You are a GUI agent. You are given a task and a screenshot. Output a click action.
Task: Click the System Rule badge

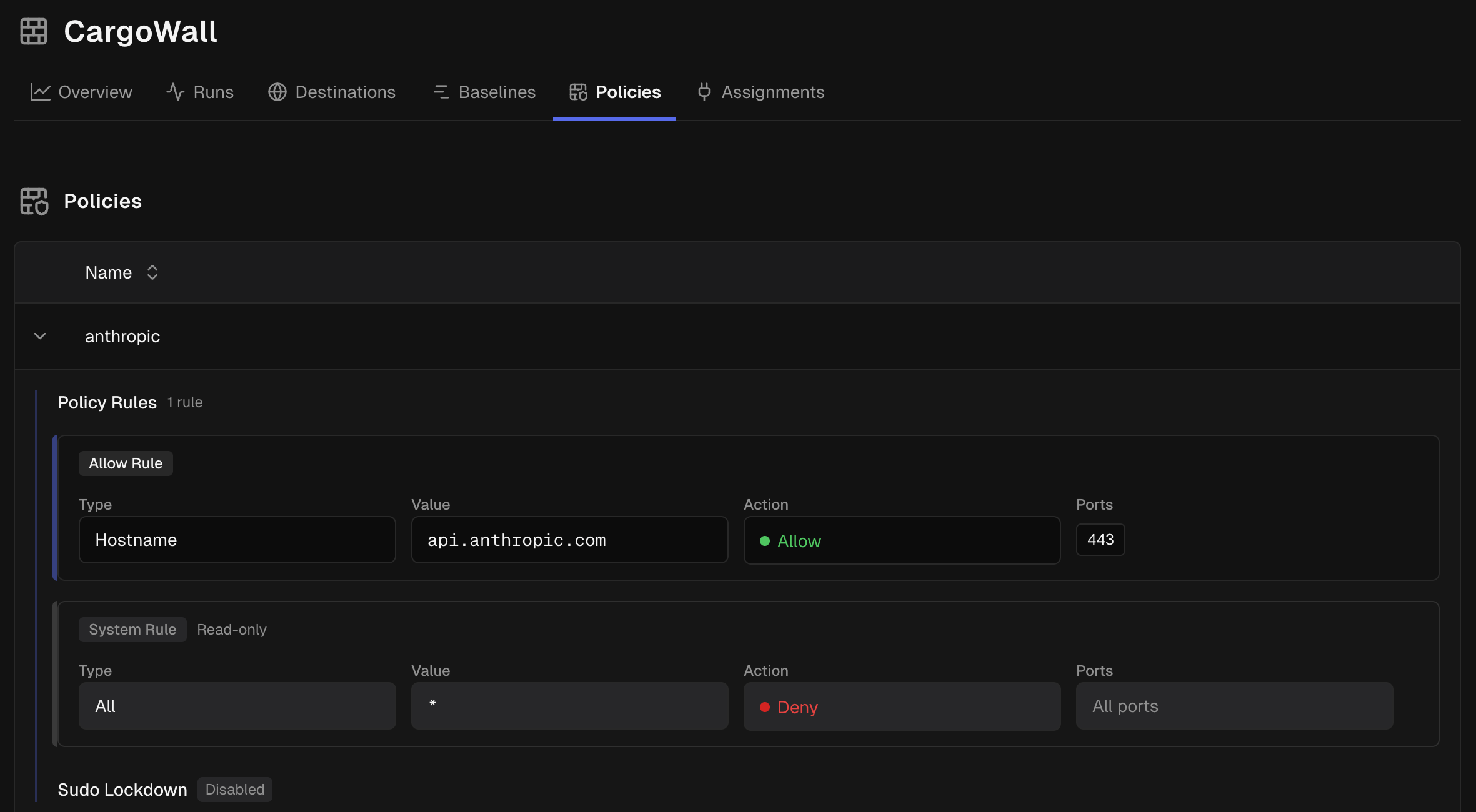pos(132,630)
